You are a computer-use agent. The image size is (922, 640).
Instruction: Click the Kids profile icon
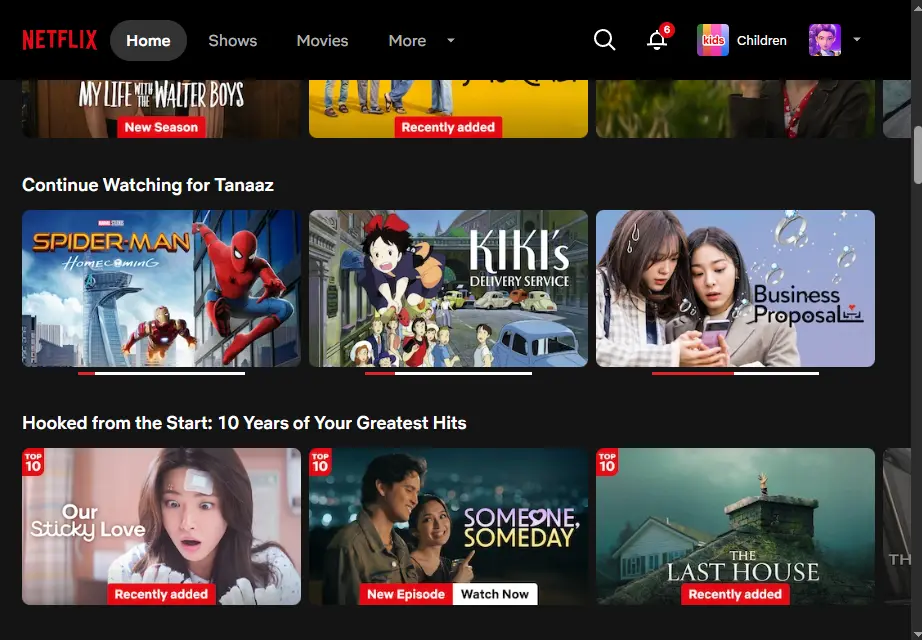[713, 40]
